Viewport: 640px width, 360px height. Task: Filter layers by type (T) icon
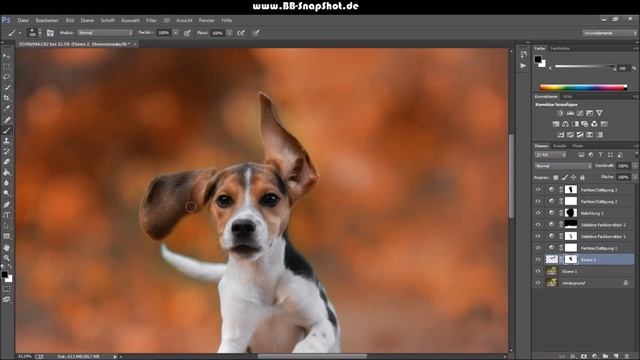(600, 155)
